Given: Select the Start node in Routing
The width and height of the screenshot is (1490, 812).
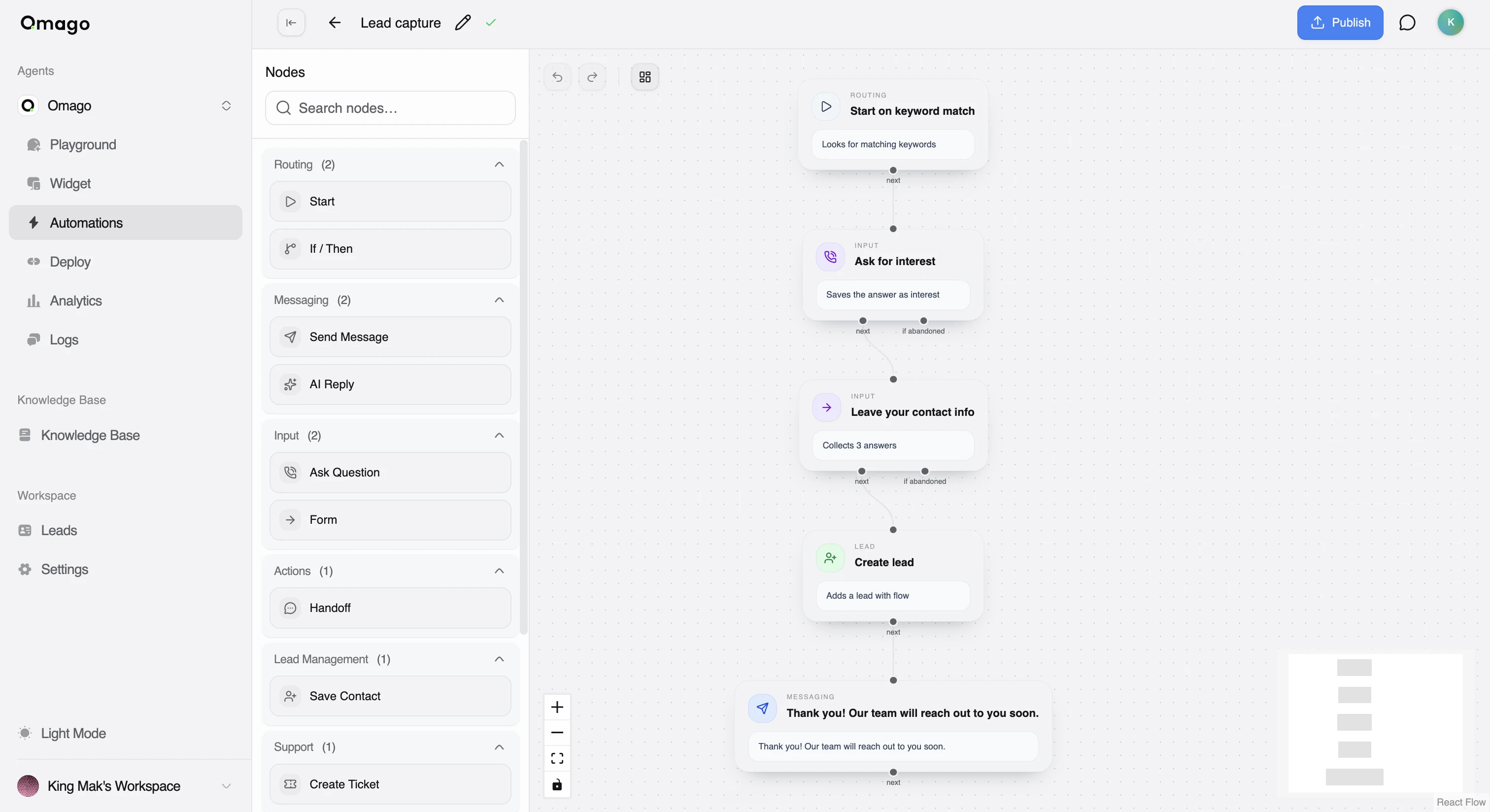Looking at the screenshot, I should click(x=390, y=201).
